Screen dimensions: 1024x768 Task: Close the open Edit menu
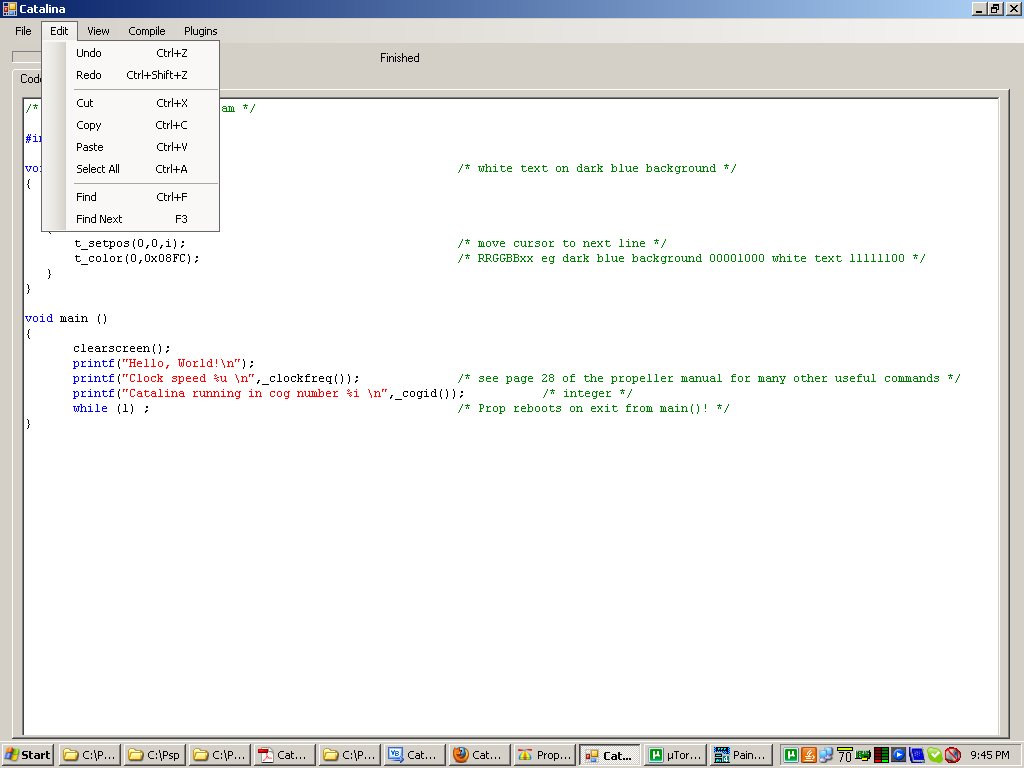click(59, 31)
